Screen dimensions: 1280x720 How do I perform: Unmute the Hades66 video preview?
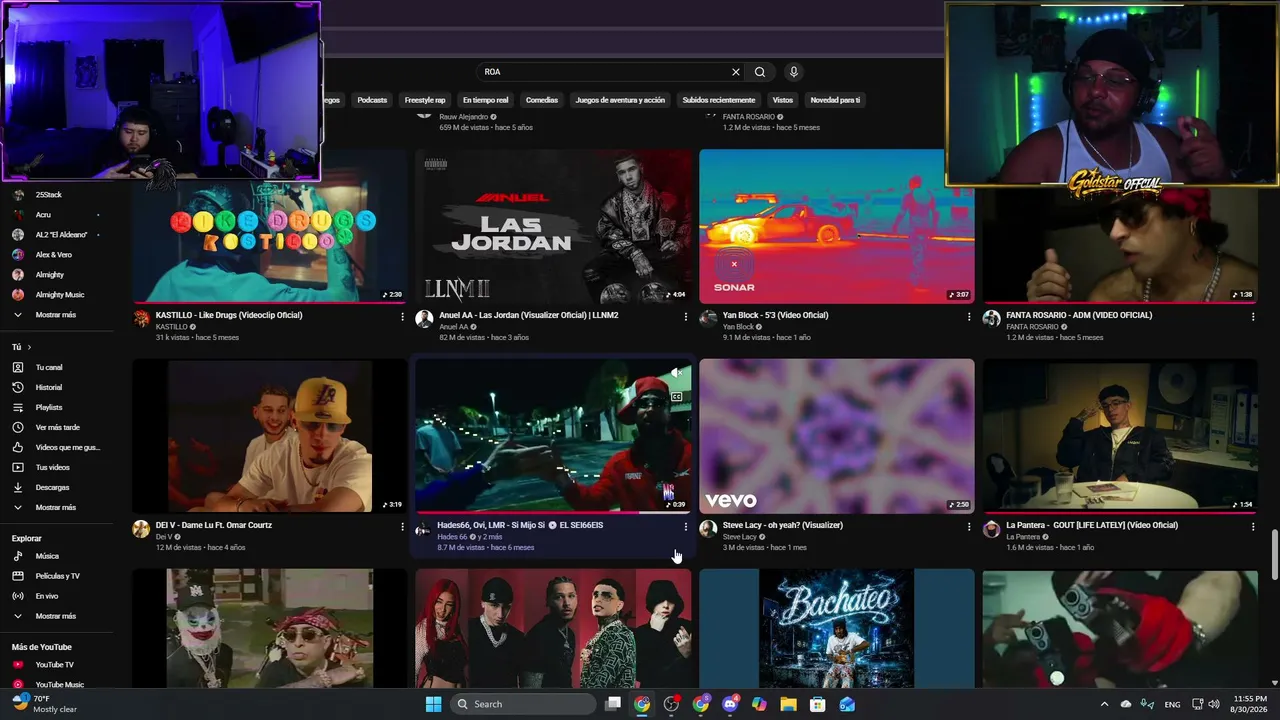click(x=677, y=373)
